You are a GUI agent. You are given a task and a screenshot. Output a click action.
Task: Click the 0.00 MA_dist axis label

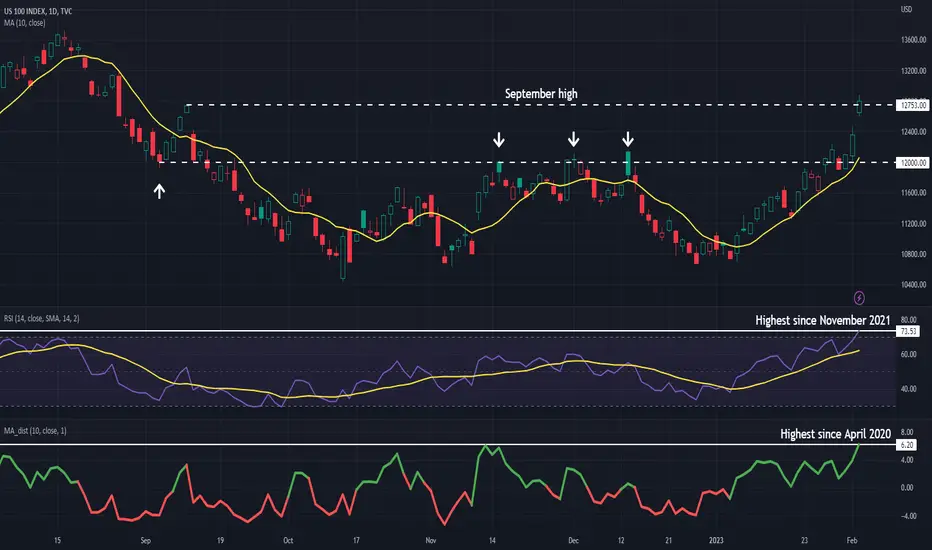(907, 488)
